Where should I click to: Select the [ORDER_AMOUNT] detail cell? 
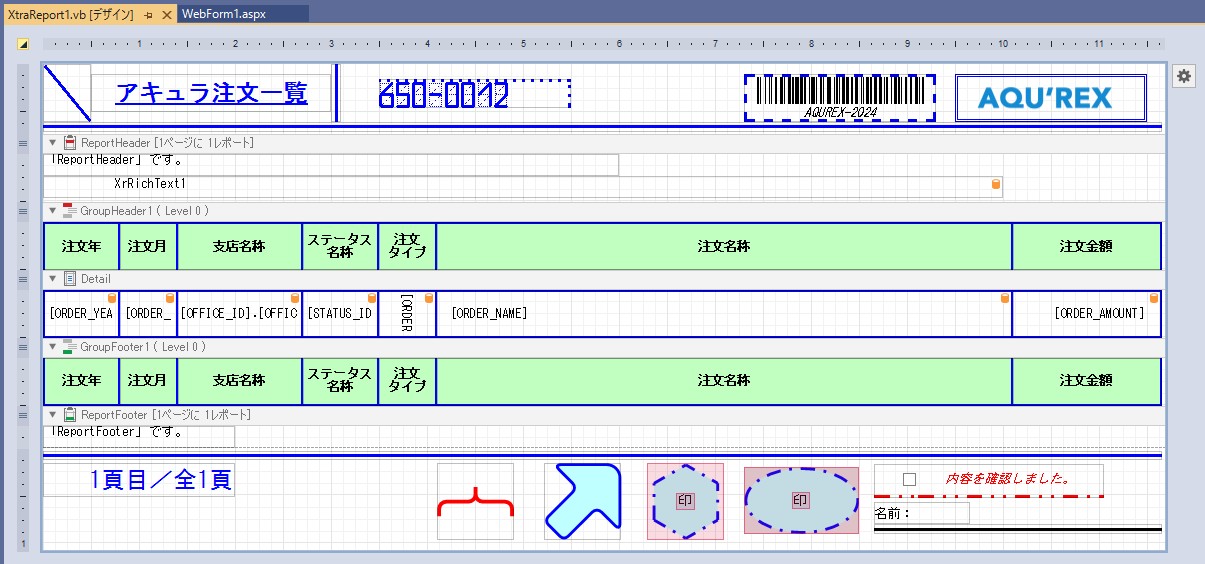pyautogui.click(x=1087, y=314)
